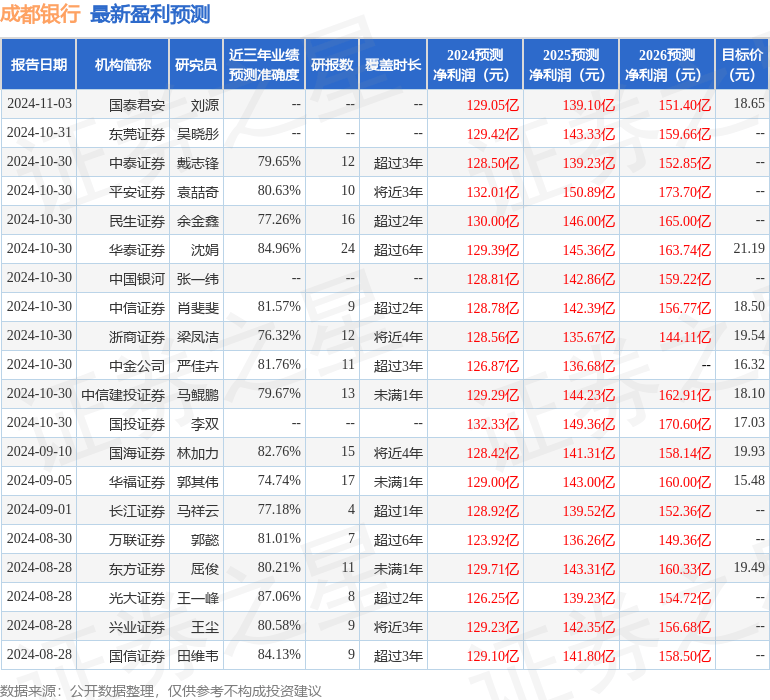Screen dimensions: 770x700
Task: Select institution 浙商证券
Action: pos(137,336)
